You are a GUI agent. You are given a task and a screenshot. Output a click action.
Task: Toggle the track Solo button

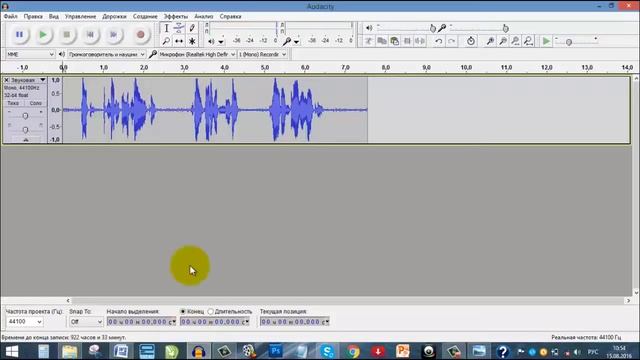pos(36,103)
